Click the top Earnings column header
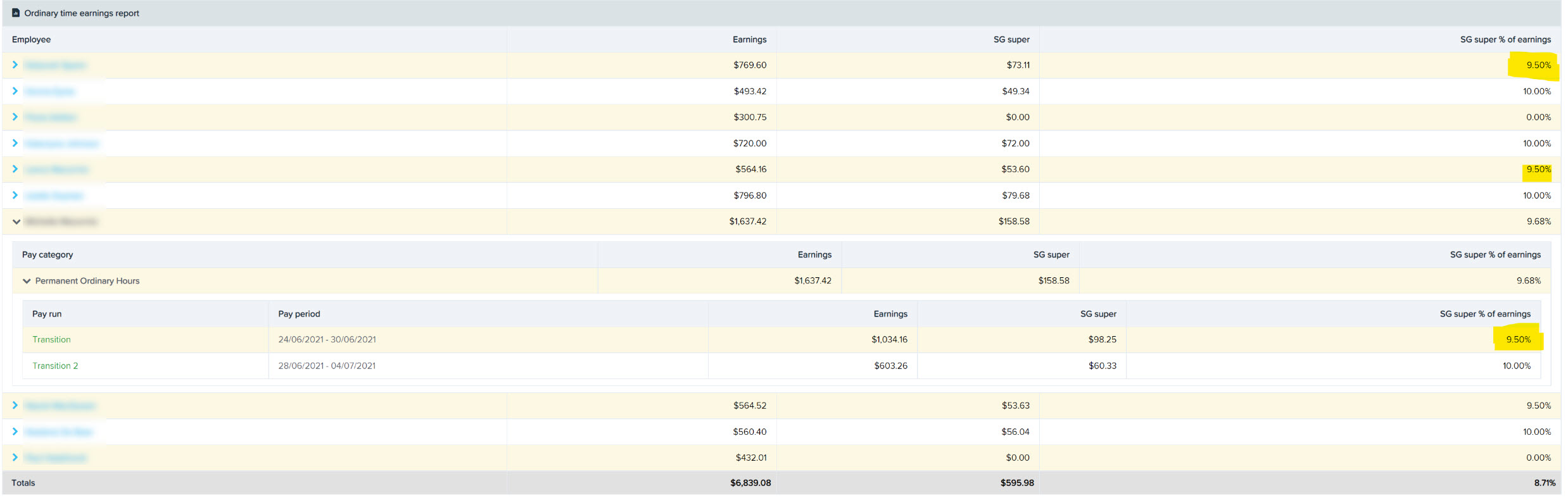The width and height of the screenshot is (1568, 500). [x=749, y=39]
